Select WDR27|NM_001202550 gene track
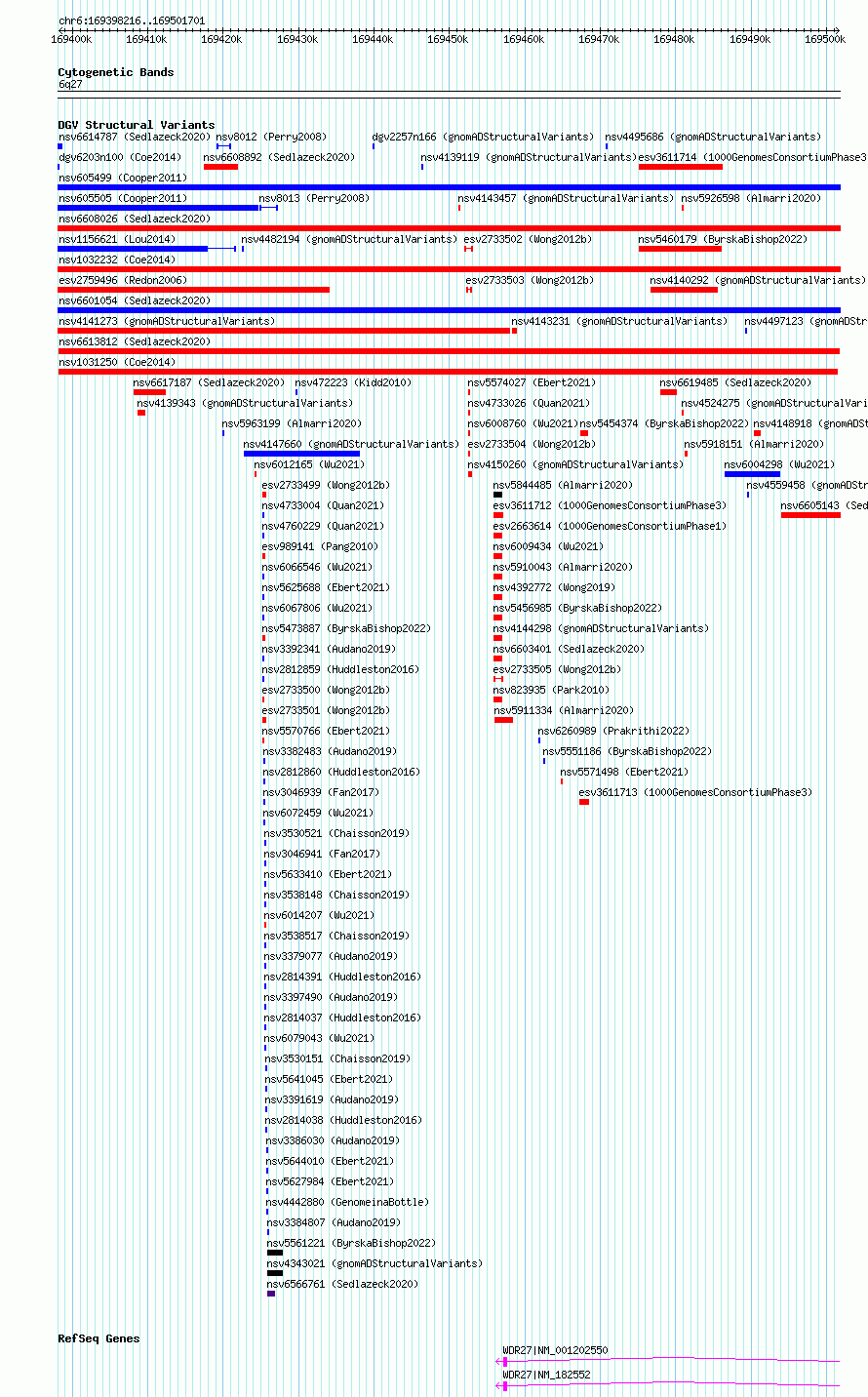This screenshot has width=868, height=1397. point(668,1361)
